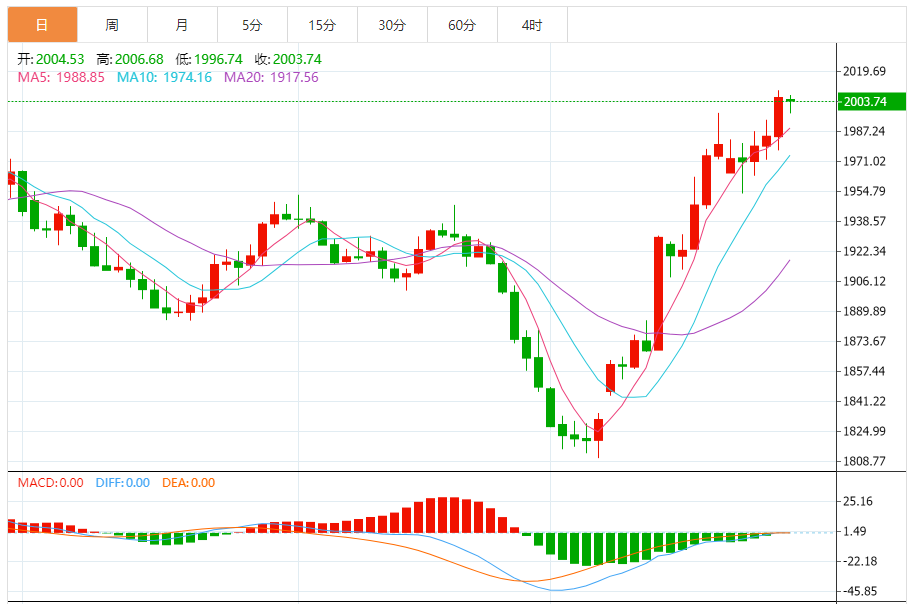Select the 日 daily timeframe tab
Screen dimensions: 914x604
(x=43, y=24)
